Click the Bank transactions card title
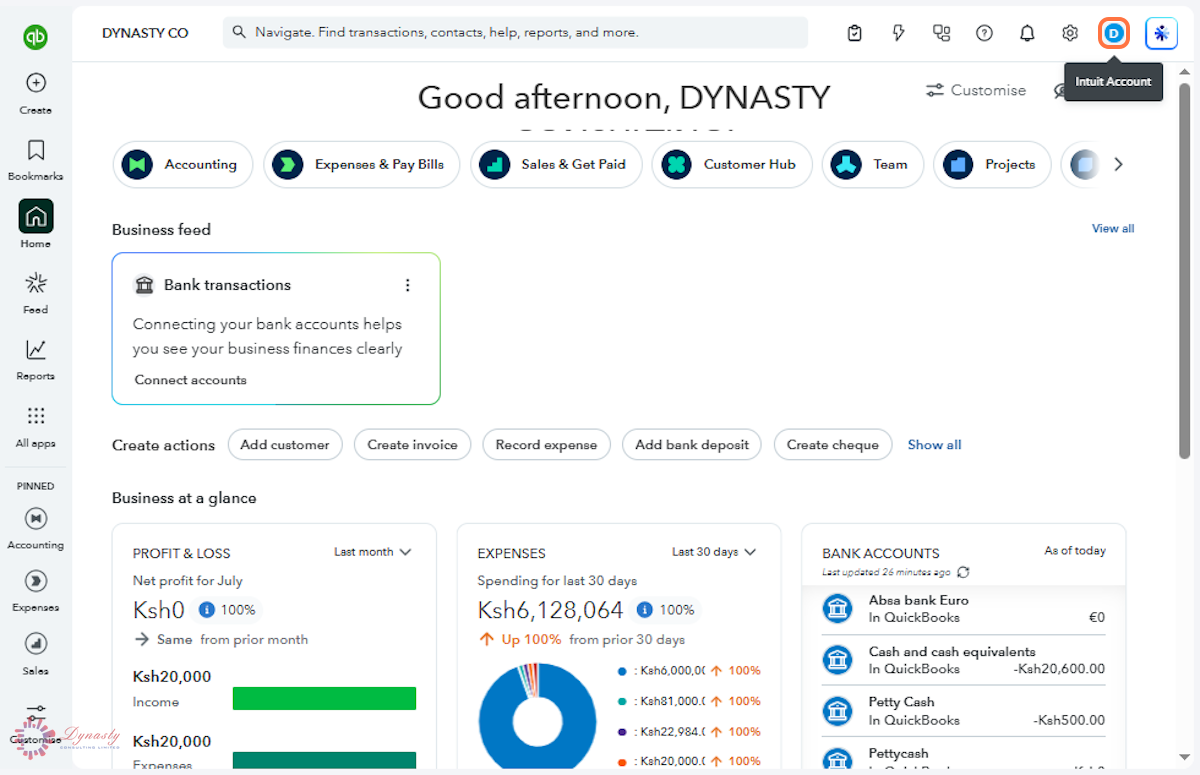This screenshot has height=775, width=1200. coord(227,285)
